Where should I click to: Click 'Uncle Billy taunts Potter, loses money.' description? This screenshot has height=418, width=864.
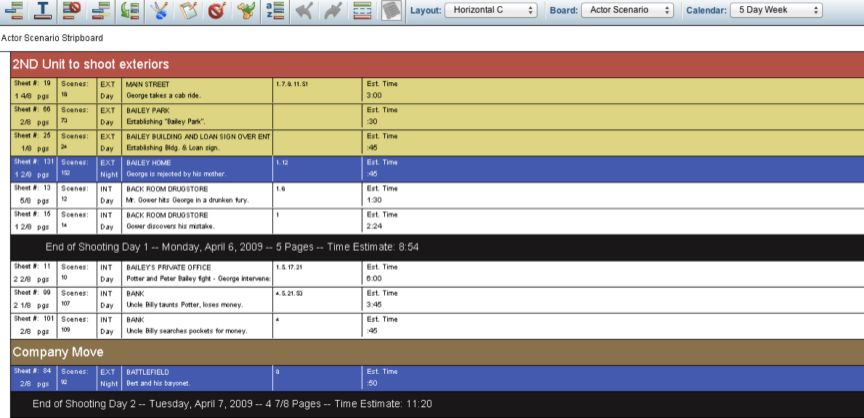184,305
